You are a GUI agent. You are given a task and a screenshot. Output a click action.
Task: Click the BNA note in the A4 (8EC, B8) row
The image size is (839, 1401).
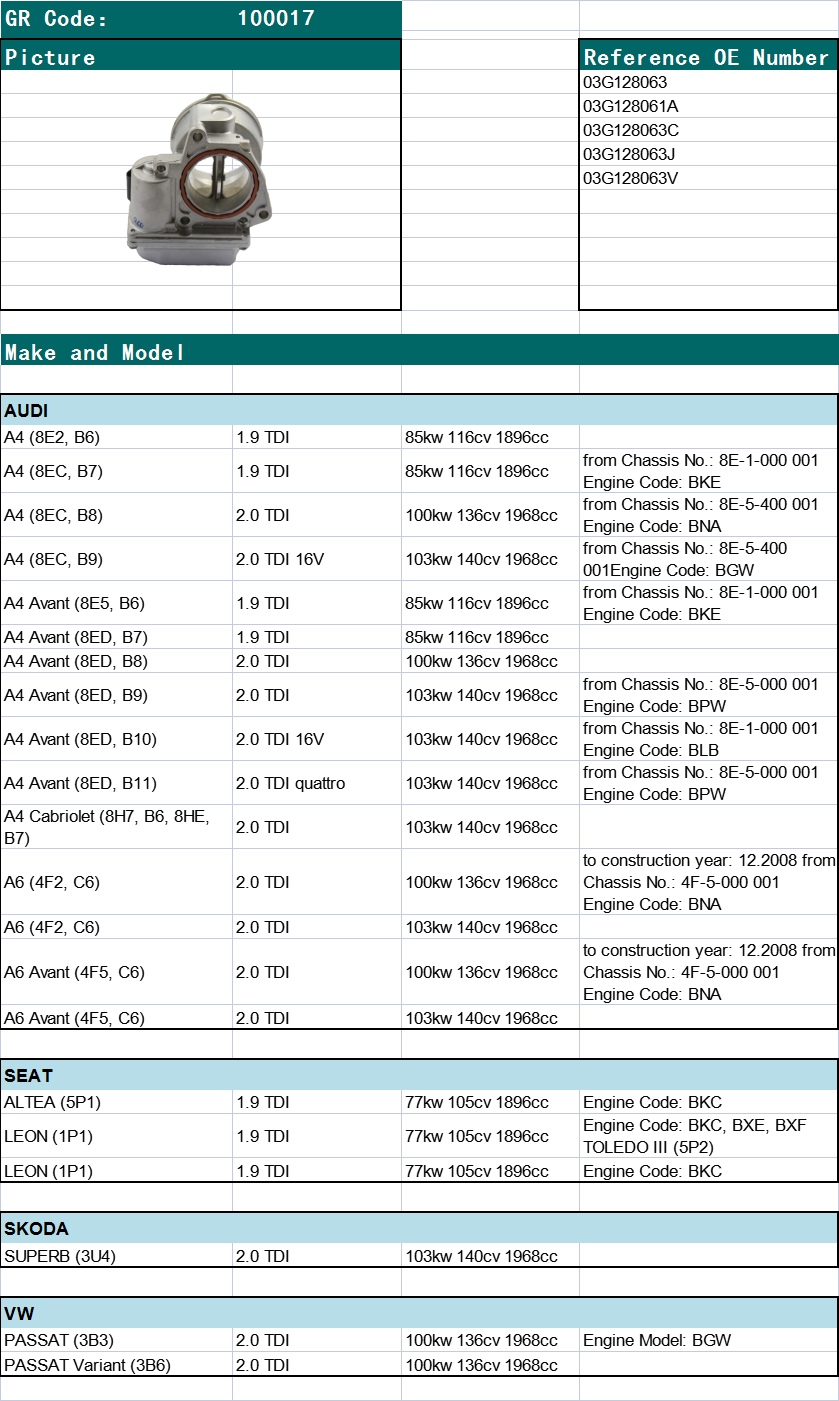click(708, 515)
